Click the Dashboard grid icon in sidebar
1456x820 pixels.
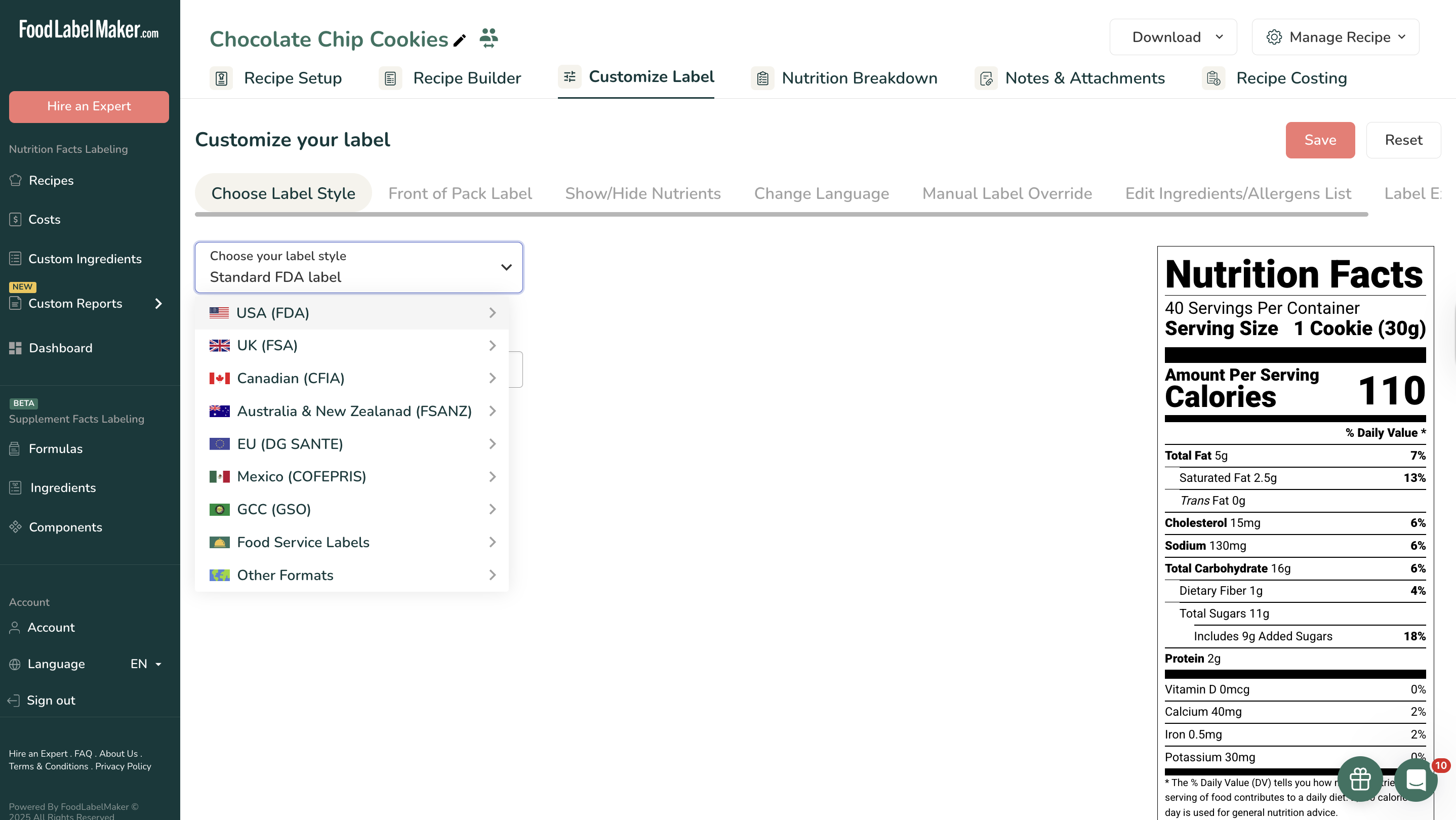point(15,348)
